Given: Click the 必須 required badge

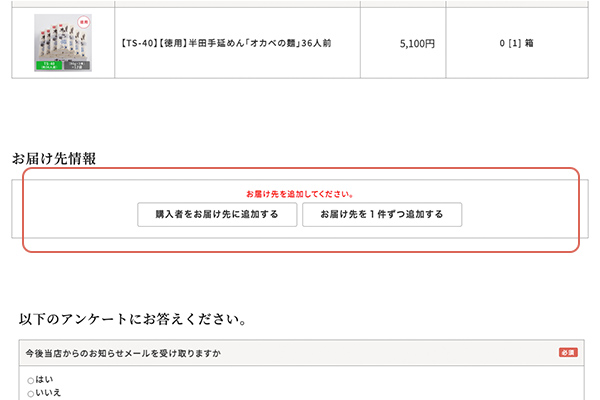Looking at the screenshot, I should [x=568, y=353].
